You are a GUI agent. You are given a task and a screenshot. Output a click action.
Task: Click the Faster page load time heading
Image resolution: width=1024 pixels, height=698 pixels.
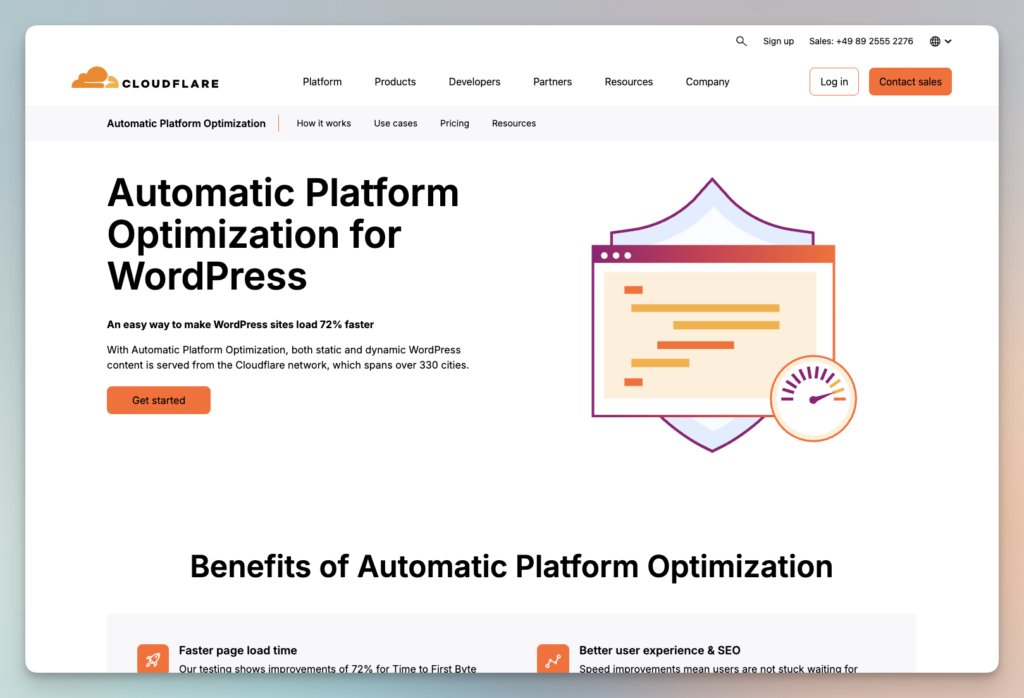pyautogui.click(x=238, y=650)
